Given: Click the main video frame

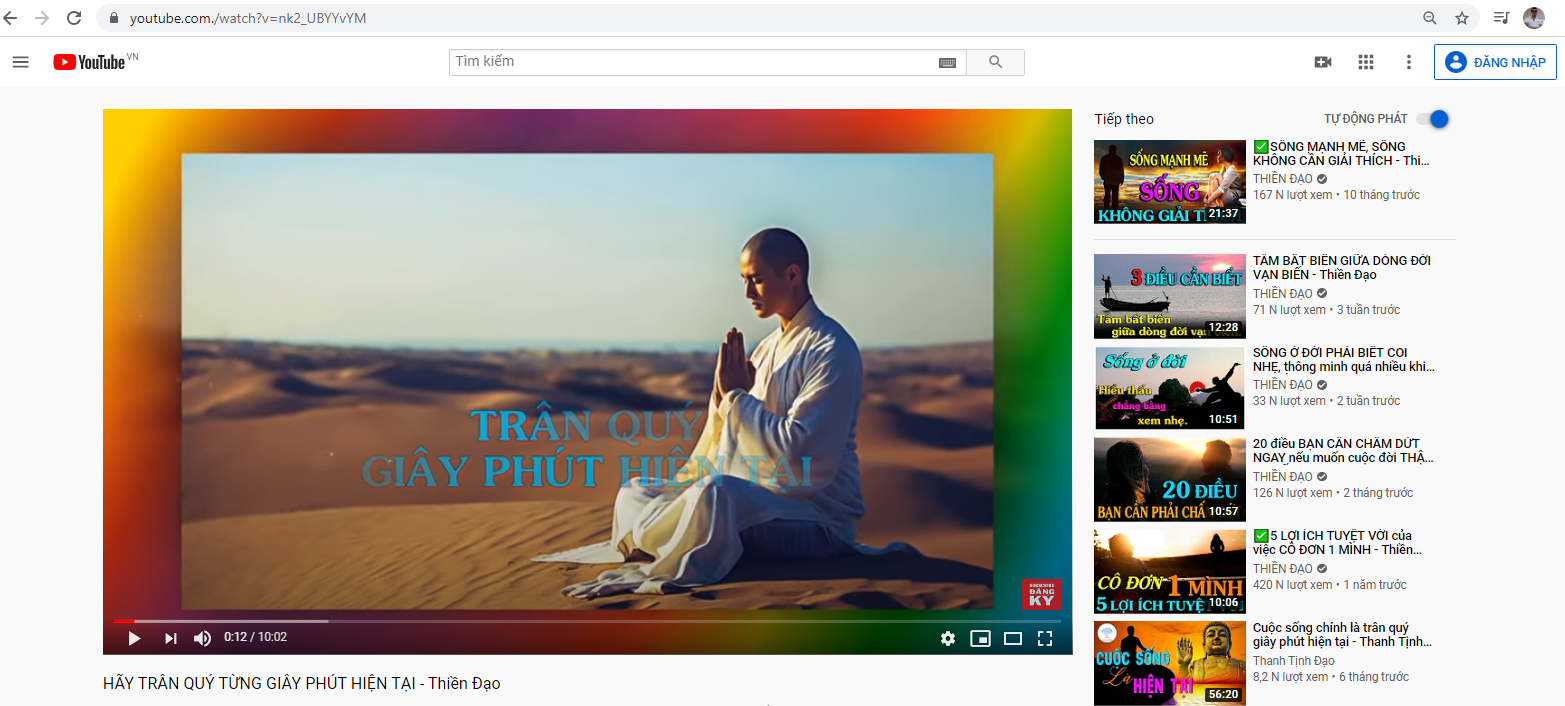Looking at the screenshot, I should (587, 380).
